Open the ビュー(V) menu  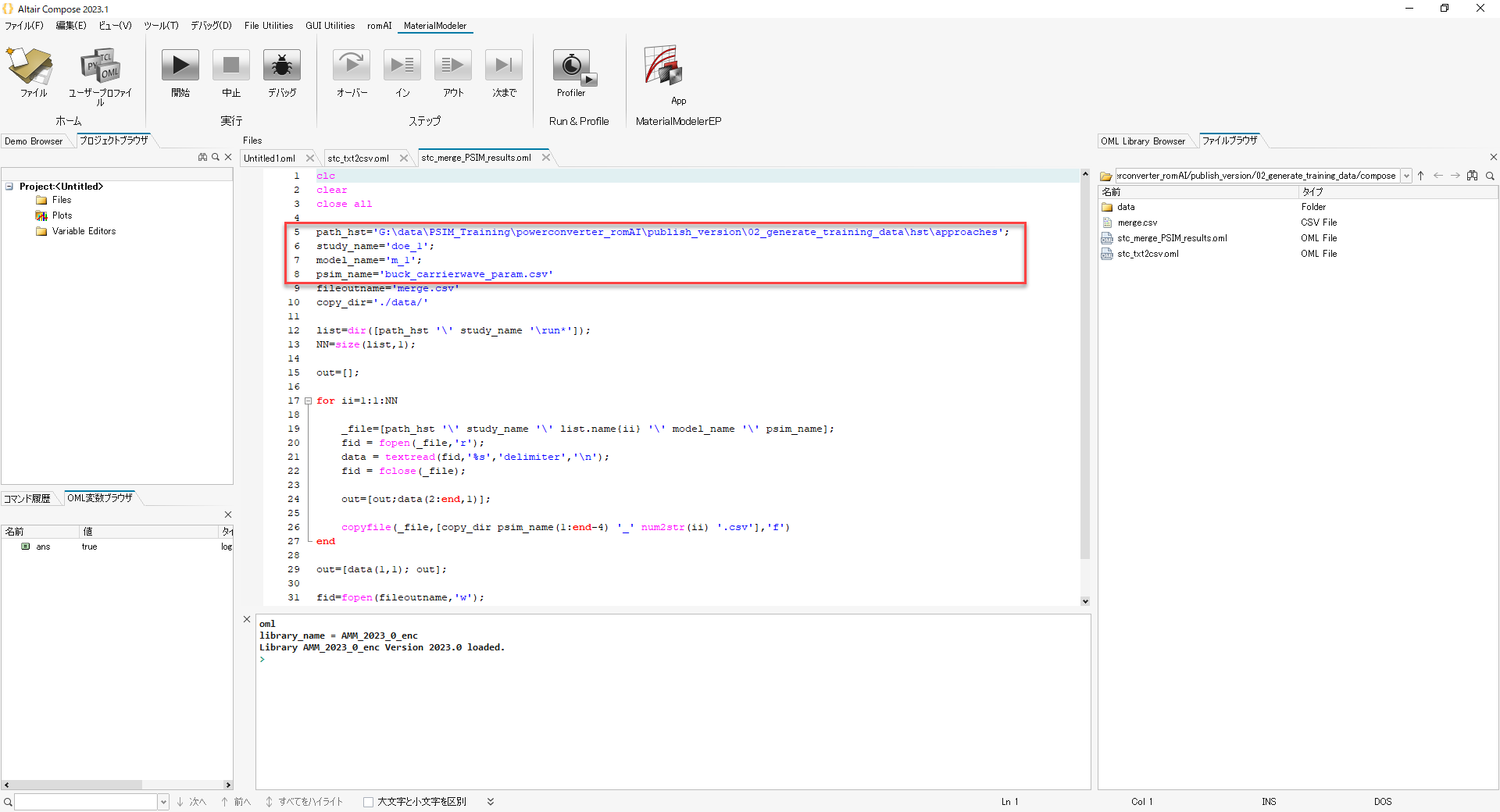point(115,26)
